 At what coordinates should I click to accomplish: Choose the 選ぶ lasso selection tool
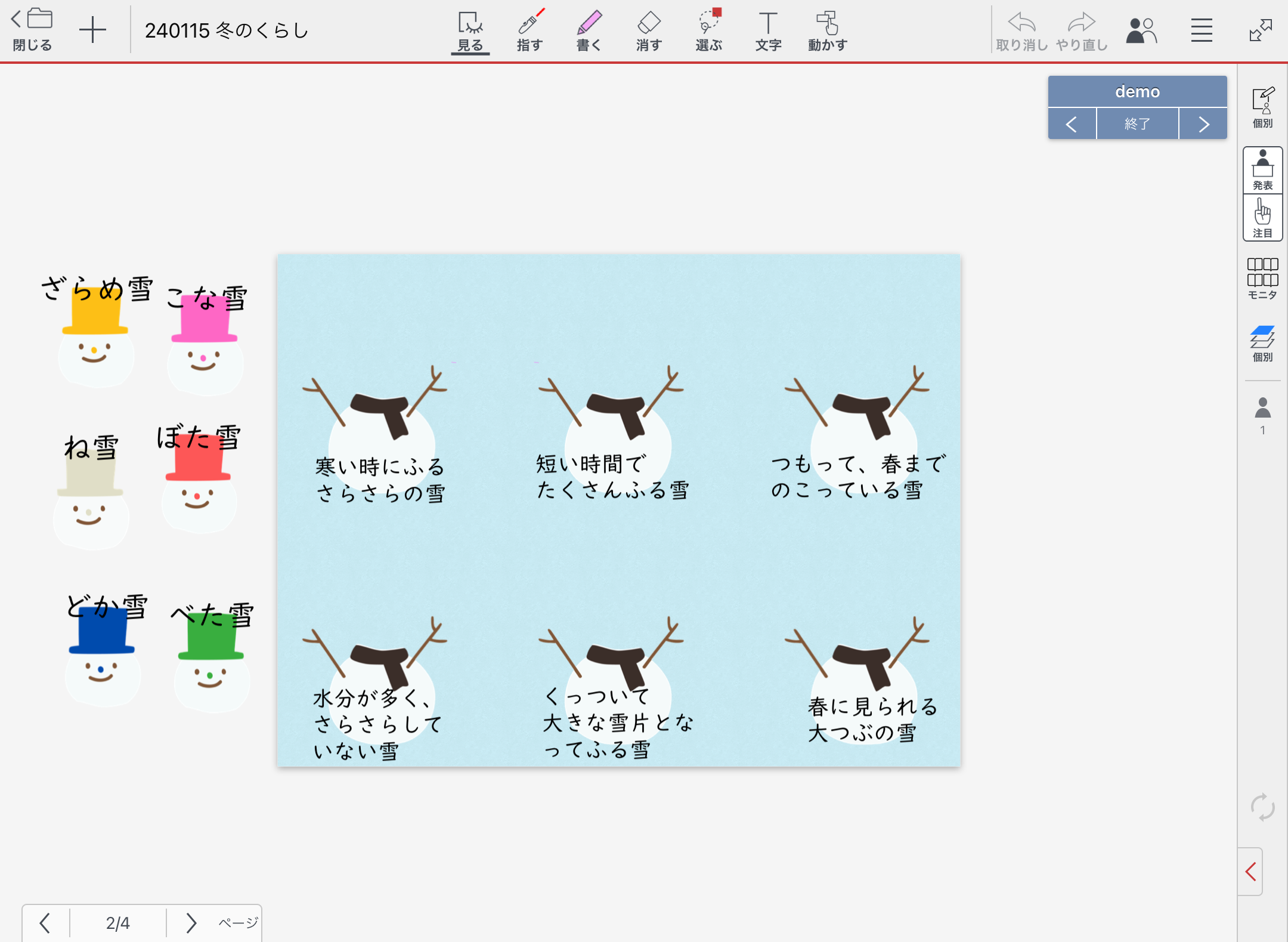pyautogui.click(x=708, y=31)
